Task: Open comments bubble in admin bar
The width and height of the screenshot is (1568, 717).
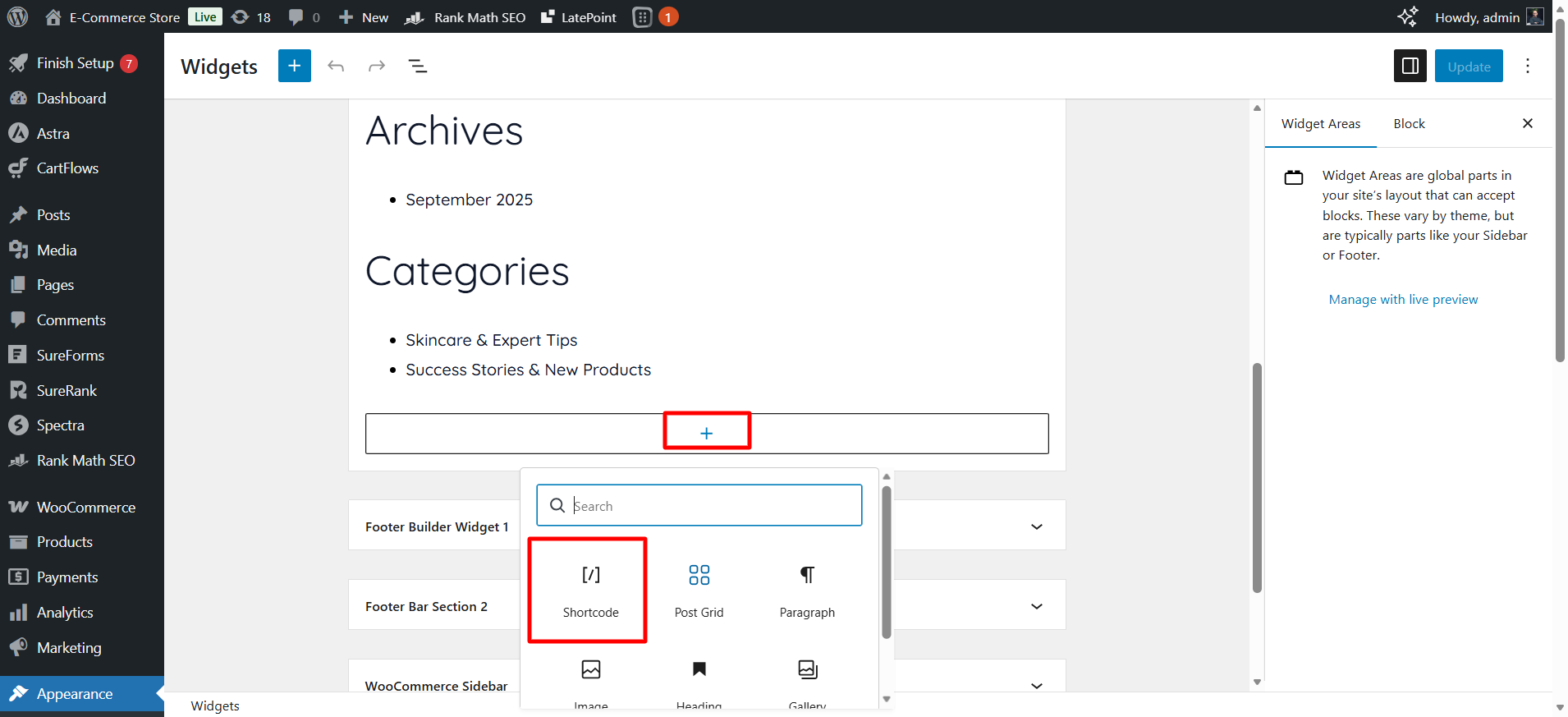Action: pos(304,17)
